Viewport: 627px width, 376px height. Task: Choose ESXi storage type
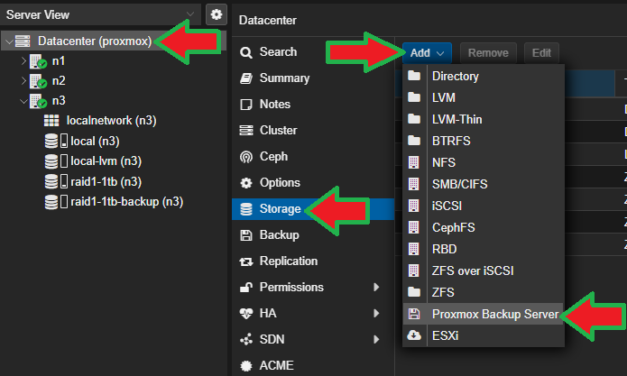pyautogui.click(x=483, y=336)
